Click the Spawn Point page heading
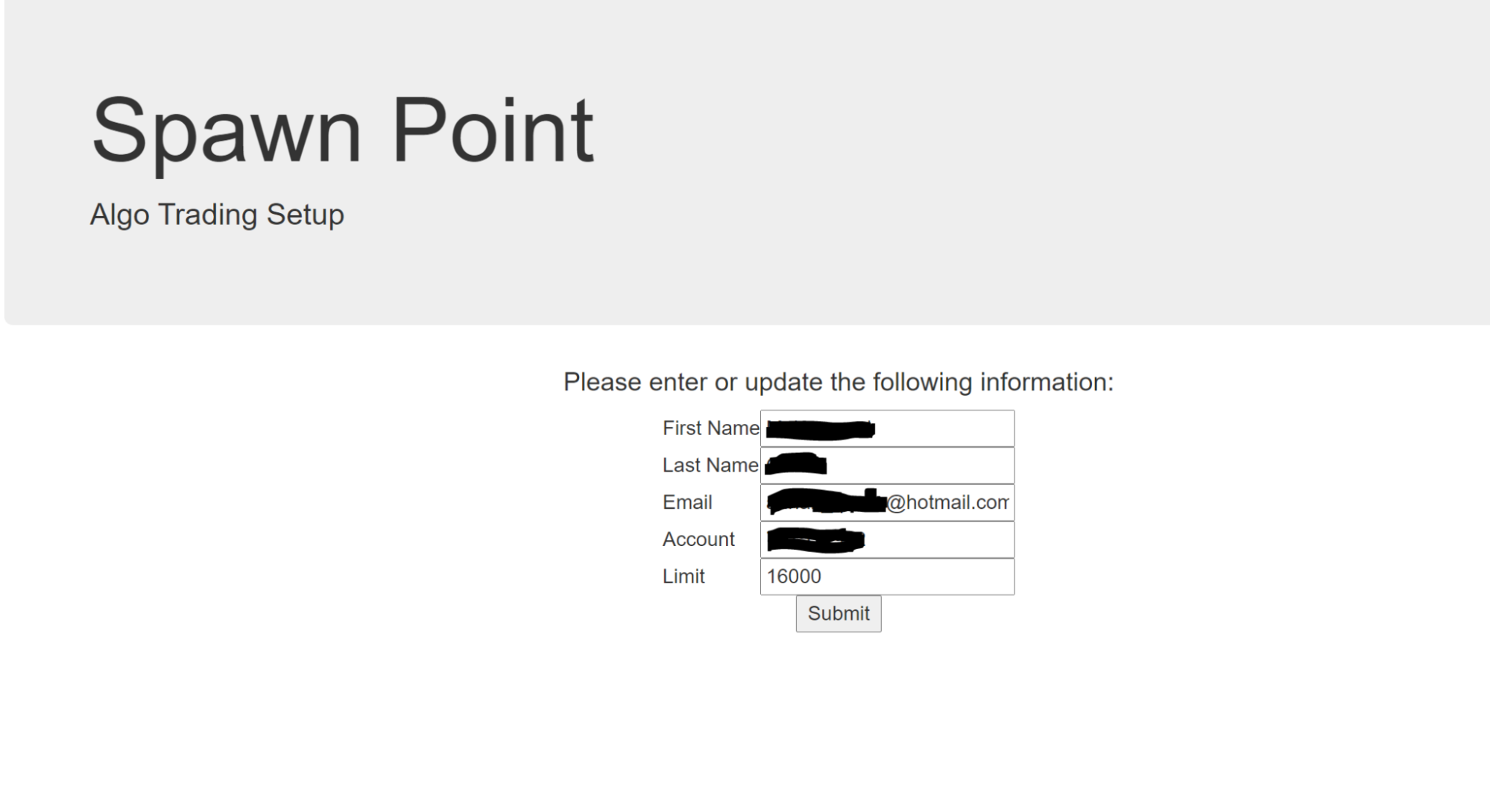The image size is (1490, 812). click(x=342, y=132)
